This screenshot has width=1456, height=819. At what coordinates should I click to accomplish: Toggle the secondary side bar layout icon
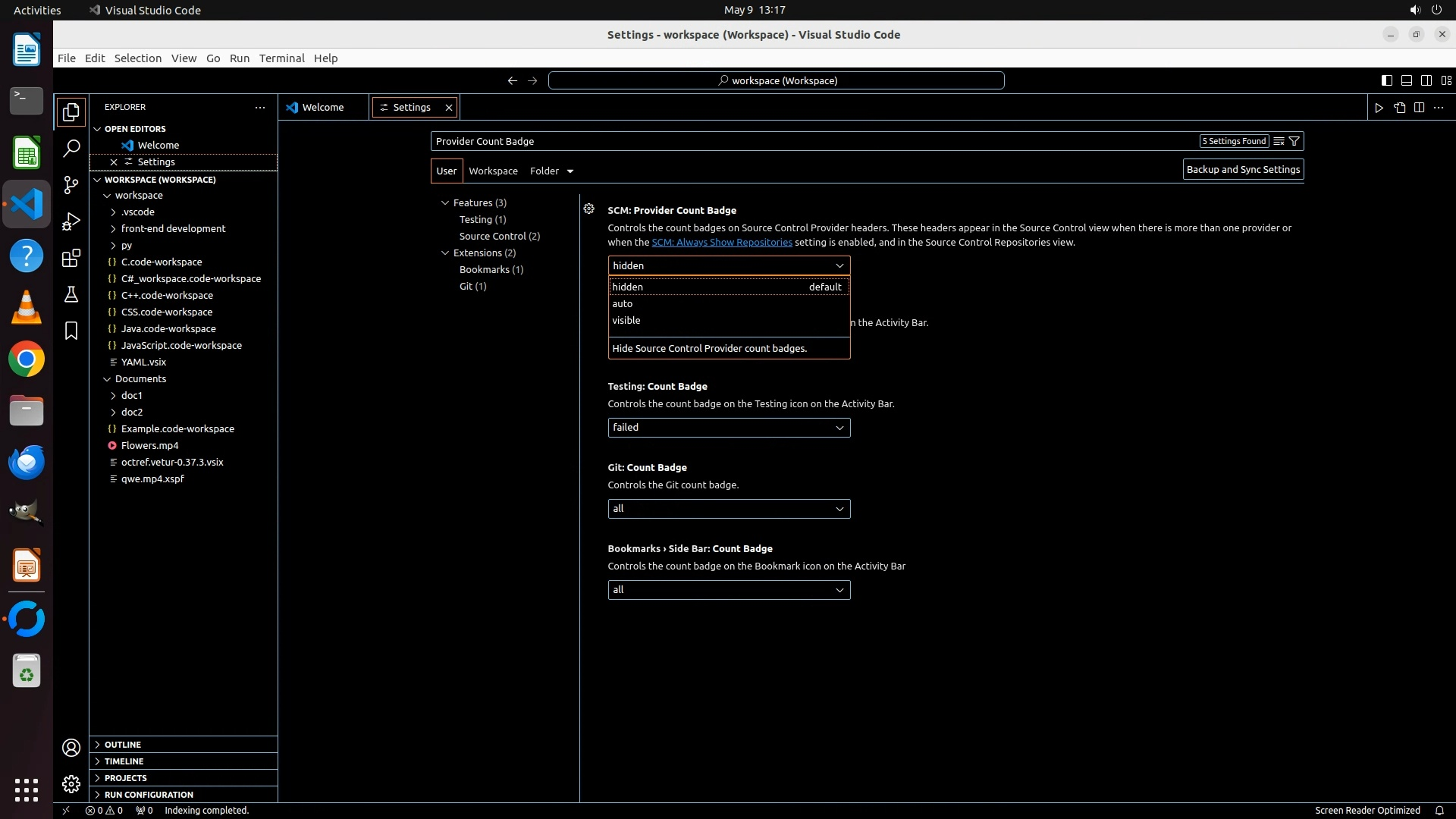[x=1426, y=80]
